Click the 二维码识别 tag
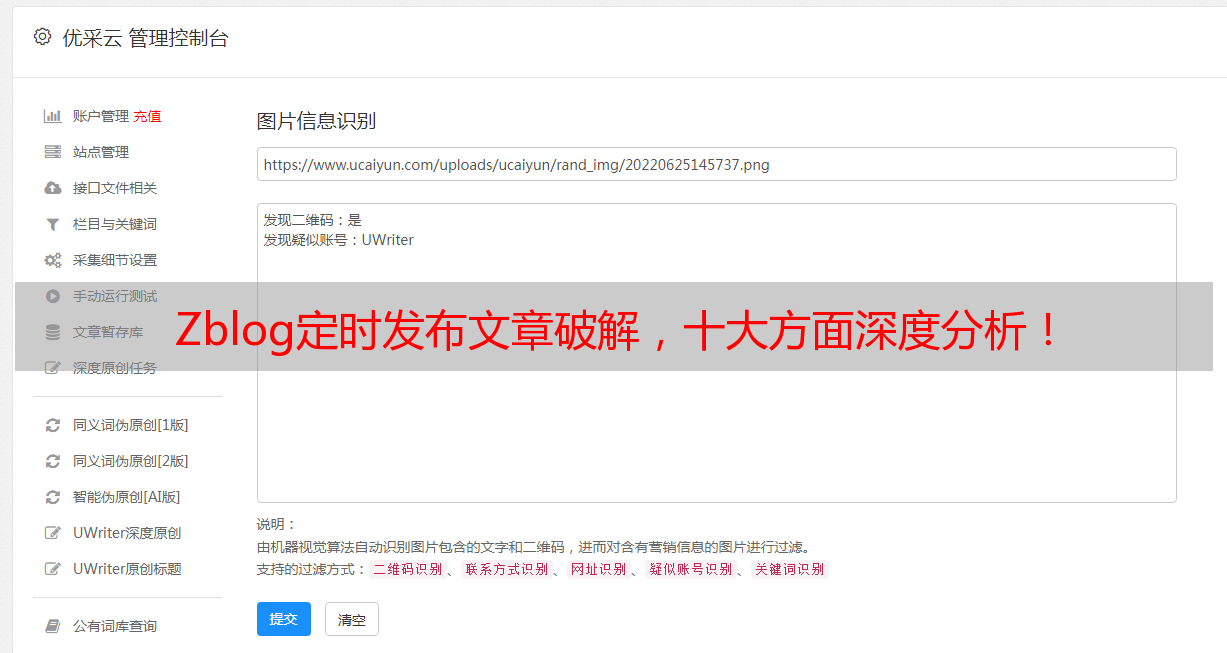 pos(407,569)
